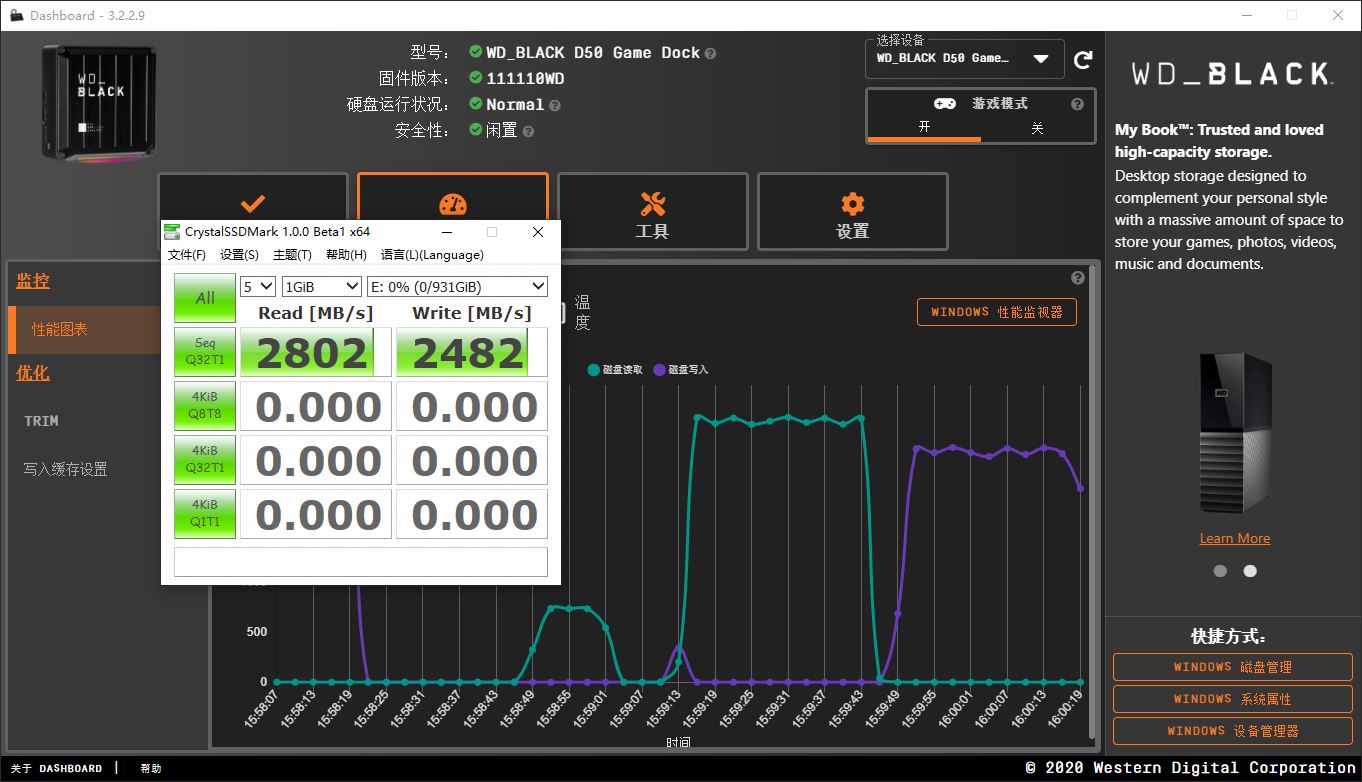Open help icon next to 安全性 闲置
This screenshot has width=1362, height=782.
tap(528, 131)
